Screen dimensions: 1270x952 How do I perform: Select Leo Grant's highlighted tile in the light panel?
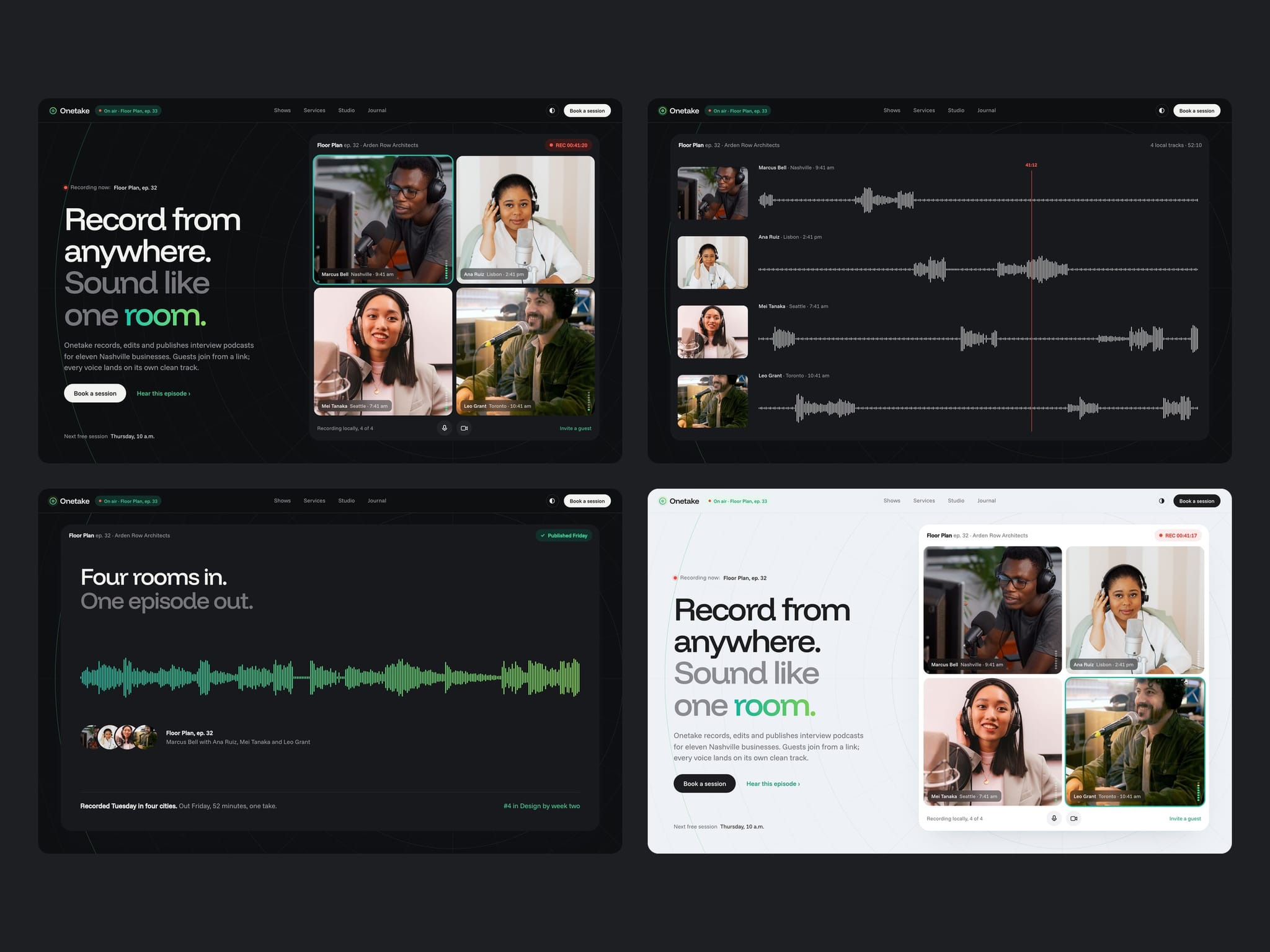coord(1135,741)
